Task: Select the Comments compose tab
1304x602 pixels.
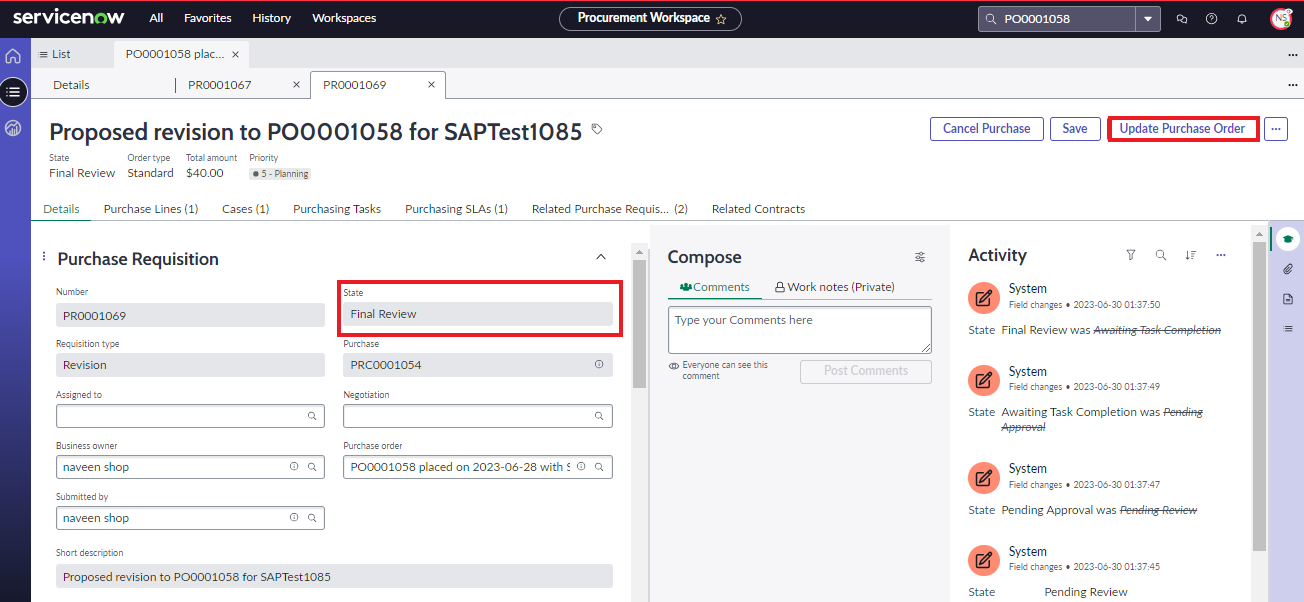Action: point(714,287)
